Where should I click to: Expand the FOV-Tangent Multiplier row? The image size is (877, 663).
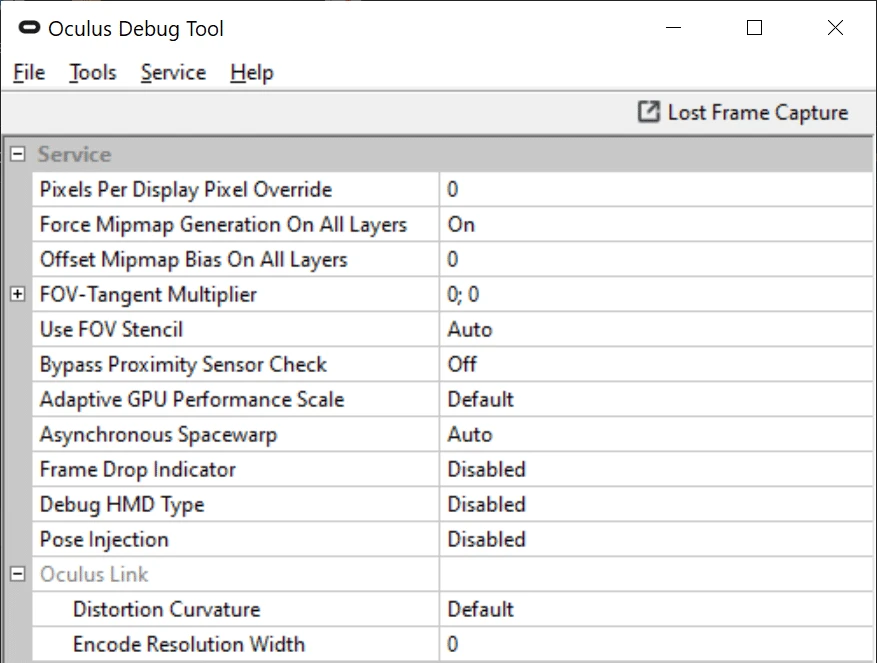[17, 294]
